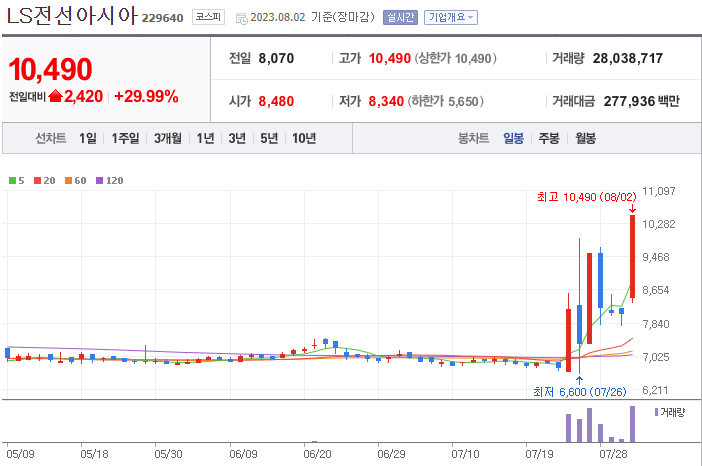This screenshot has height=466, width=702.
Task: Select the 1주일 line chart tab
Action: pos(125,138)
